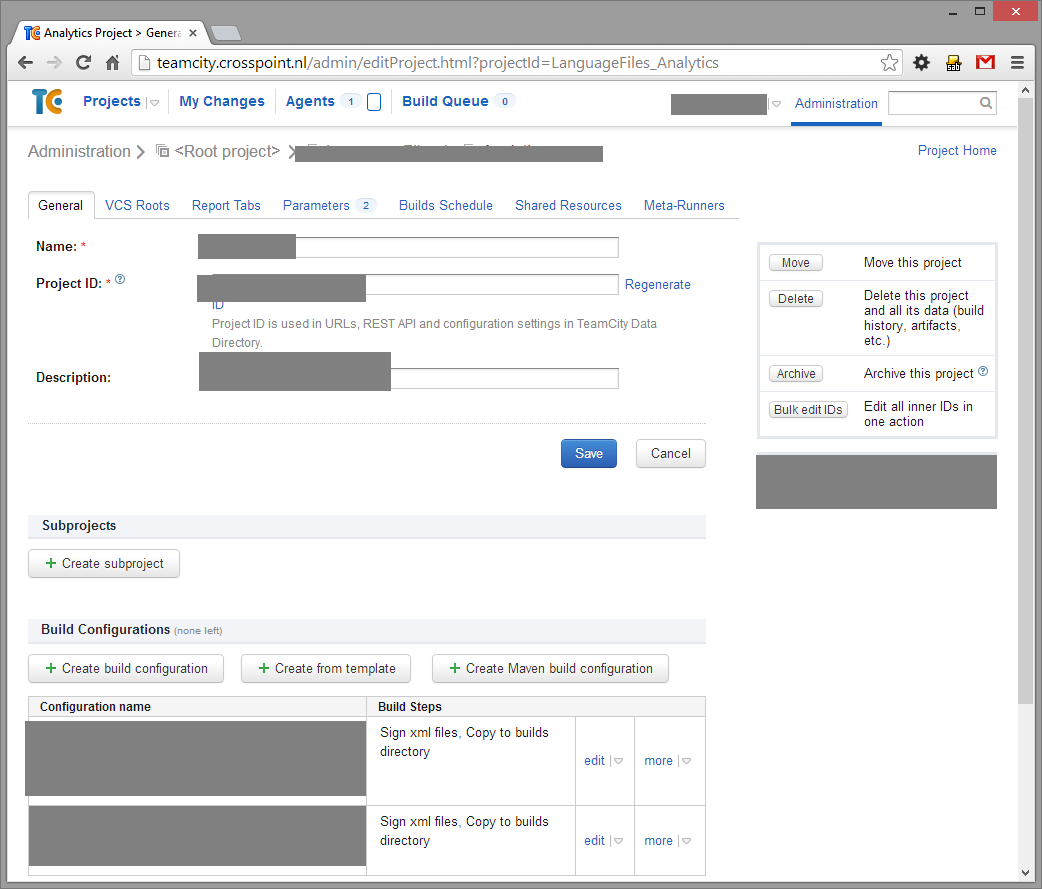Open the Gmail extension icon
The width and height of the screenshot is (1042, 889).
986,62
